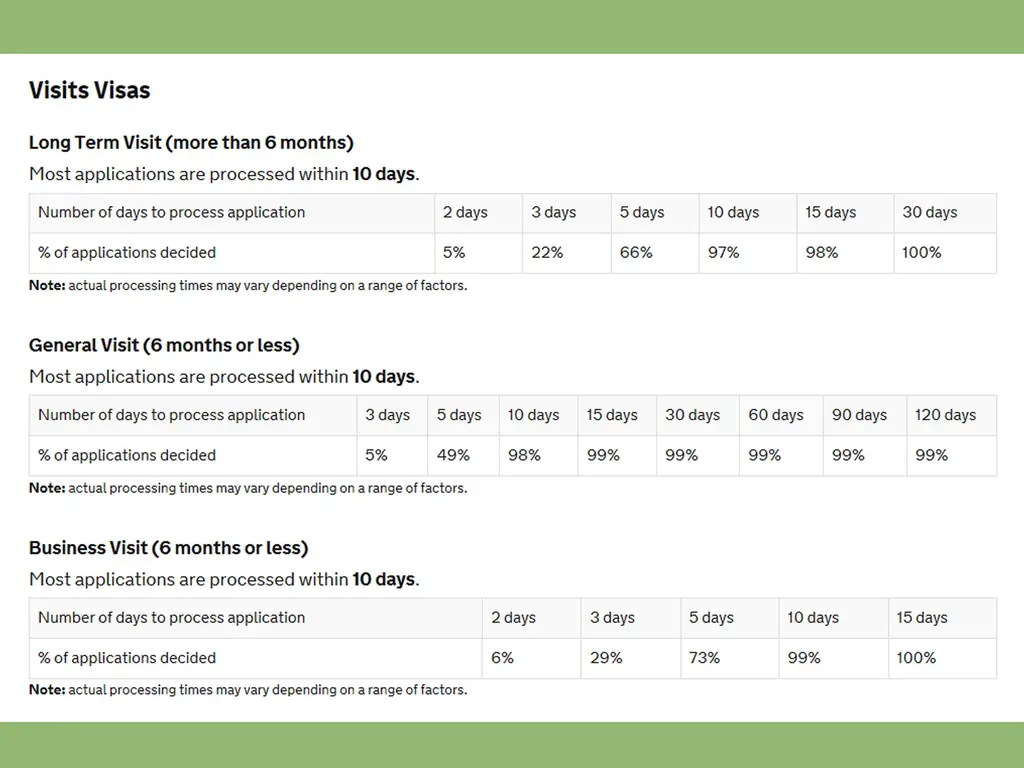Click the 49% cell in General Visit table

click(x=453, y=455)
